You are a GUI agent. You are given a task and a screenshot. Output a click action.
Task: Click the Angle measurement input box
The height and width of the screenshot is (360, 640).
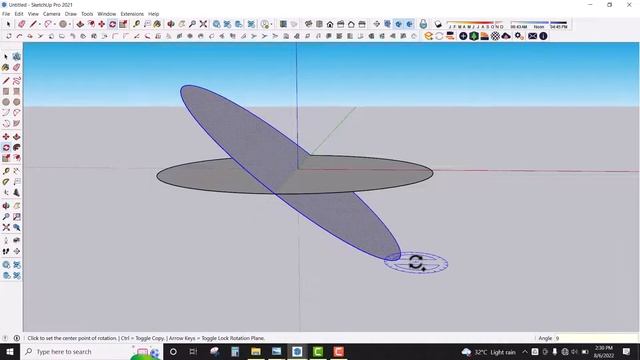[x=596, y=338]
